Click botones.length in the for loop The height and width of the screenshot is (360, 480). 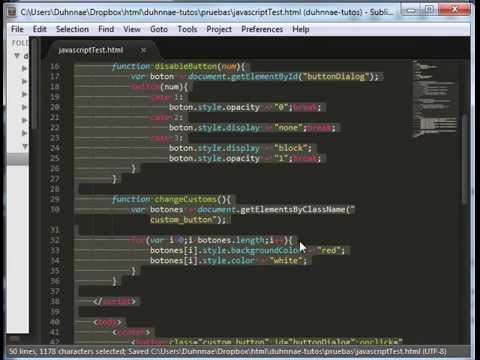click(231, 240)
